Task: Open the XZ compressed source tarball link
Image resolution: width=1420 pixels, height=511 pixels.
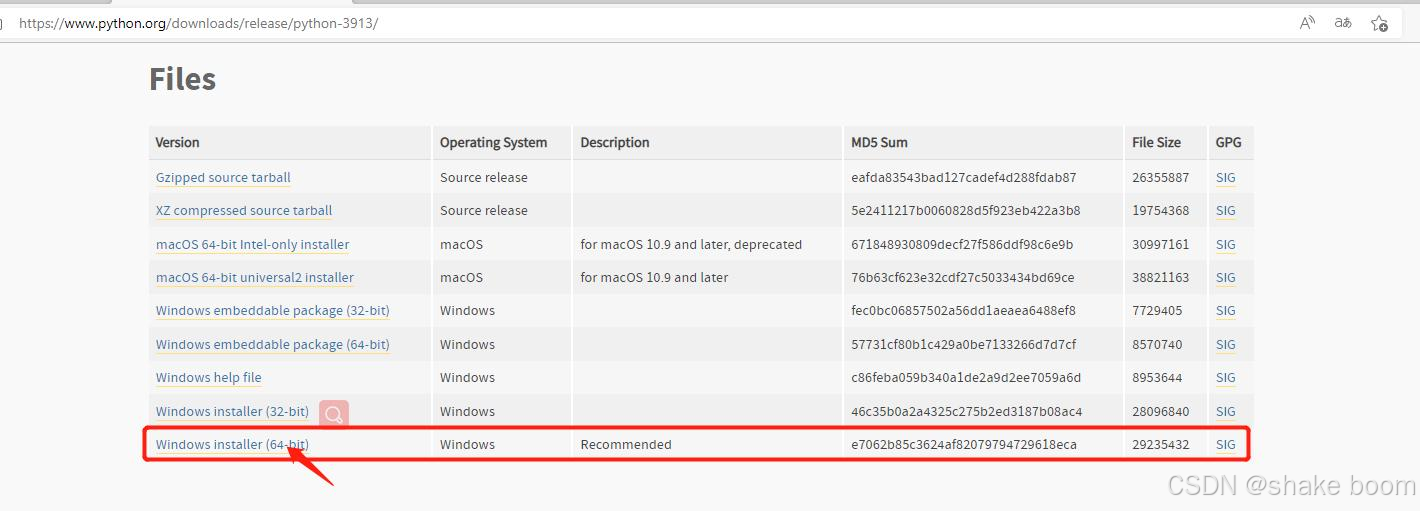Action: [x=244, y=211]
